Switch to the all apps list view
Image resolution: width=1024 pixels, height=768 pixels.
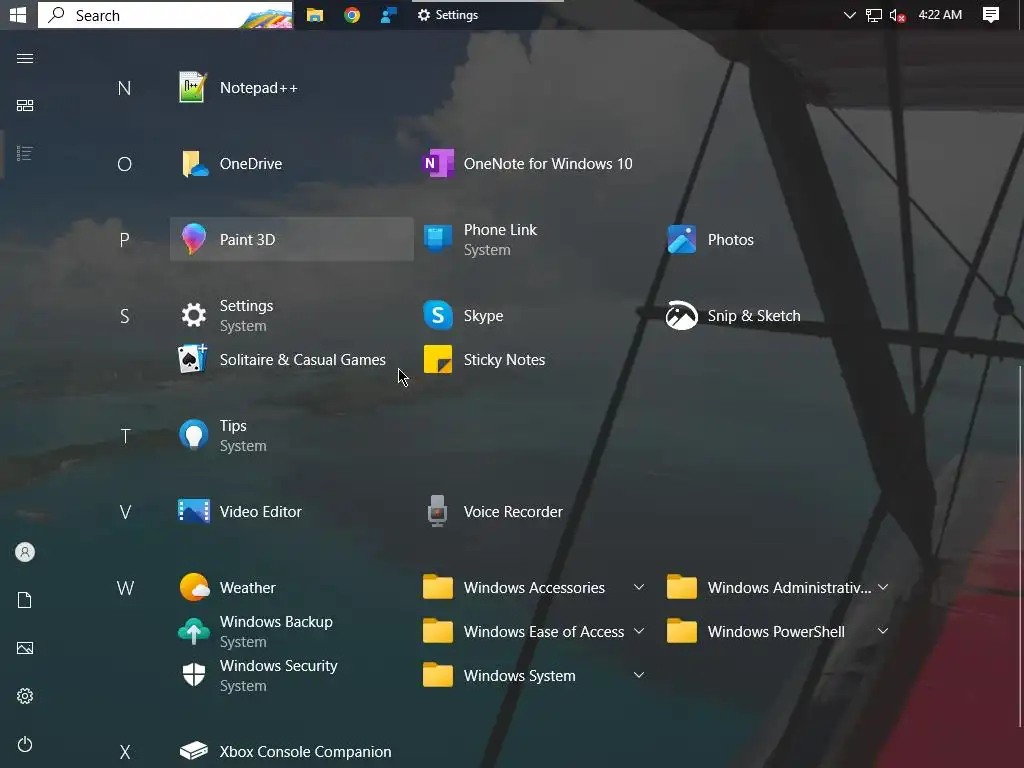coord(25,153)
